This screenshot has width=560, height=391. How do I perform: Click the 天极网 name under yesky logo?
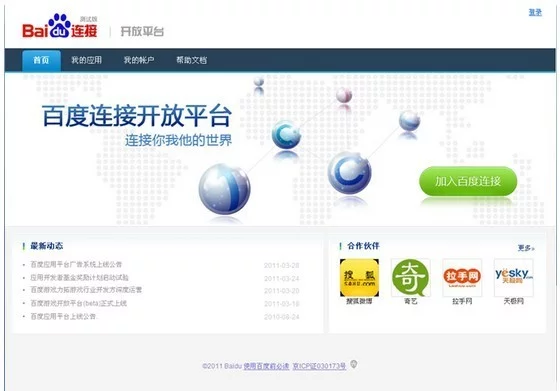click(x=514, y=301)
